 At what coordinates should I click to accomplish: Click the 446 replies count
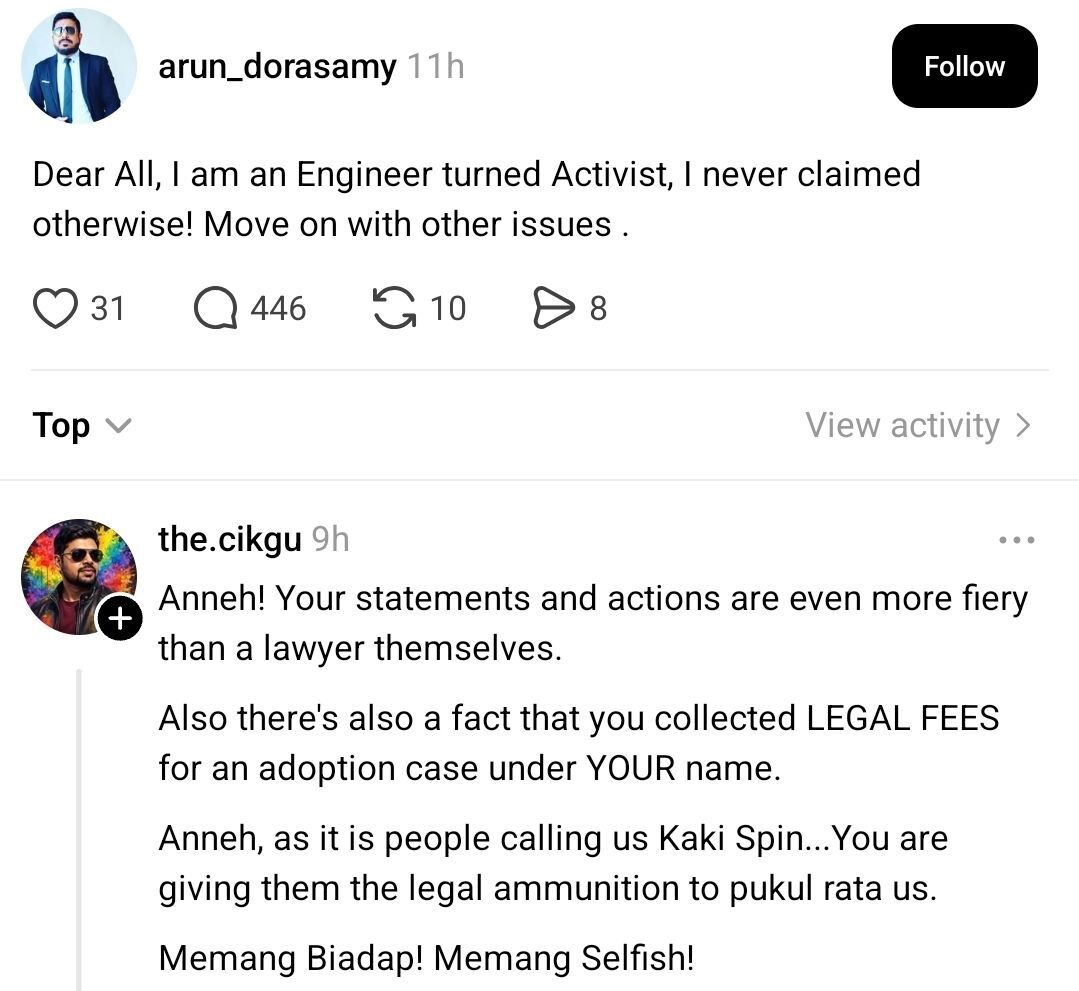tap(278, 309)
